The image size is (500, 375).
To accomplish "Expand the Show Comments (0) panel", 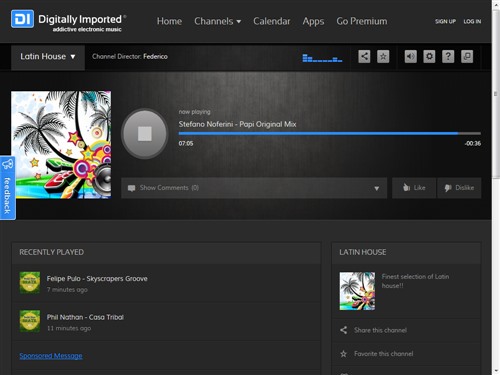I will pos(254,188).
